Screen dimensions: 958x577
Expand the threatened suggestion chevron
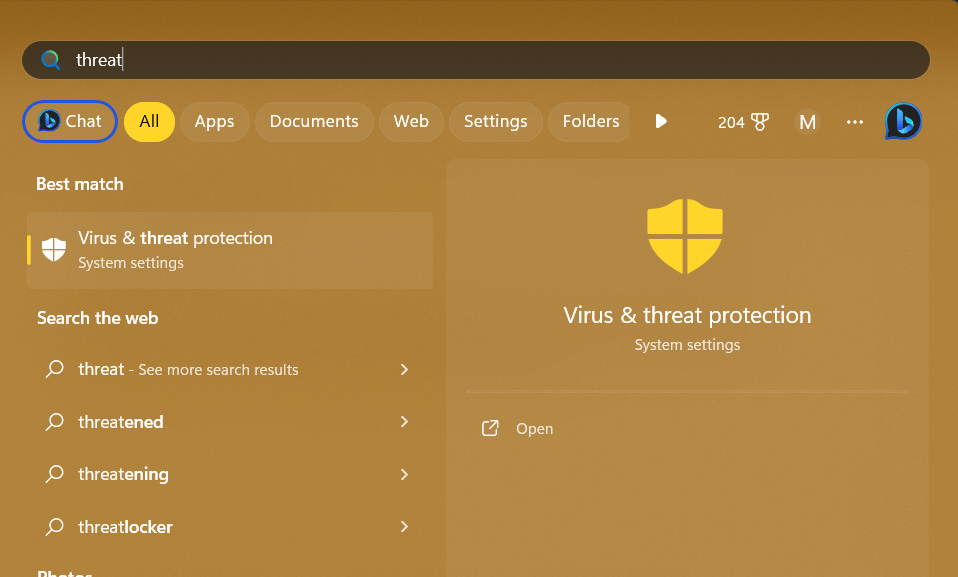click(x=404, y=422)
